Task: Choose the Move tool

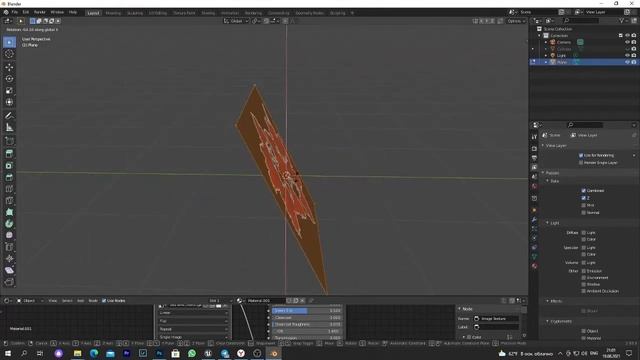Action: point(9,67)
